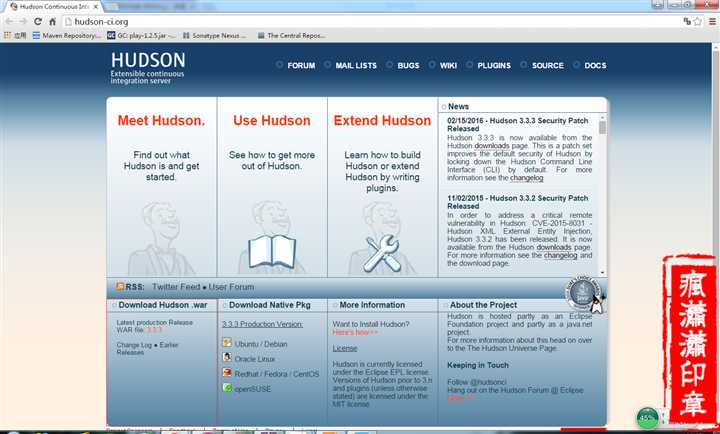This screenshot has height=434, width=720.
Task: Open changelog link in 3.3.2 news
Action: point(560,255)
